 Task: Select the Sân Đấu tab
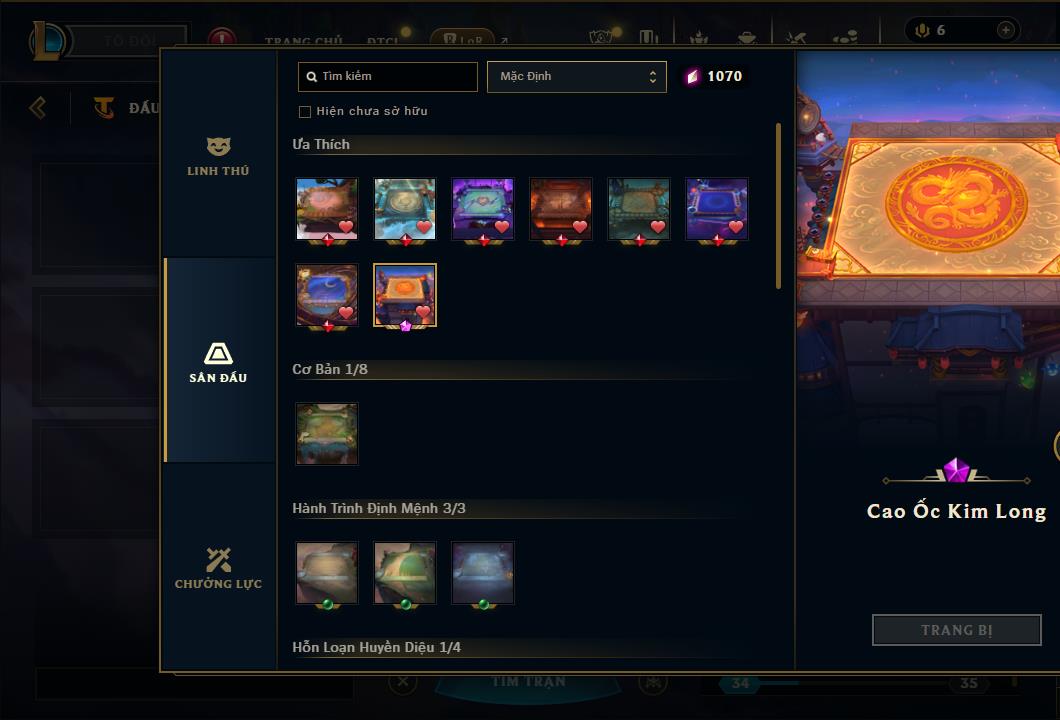[218, 362]
